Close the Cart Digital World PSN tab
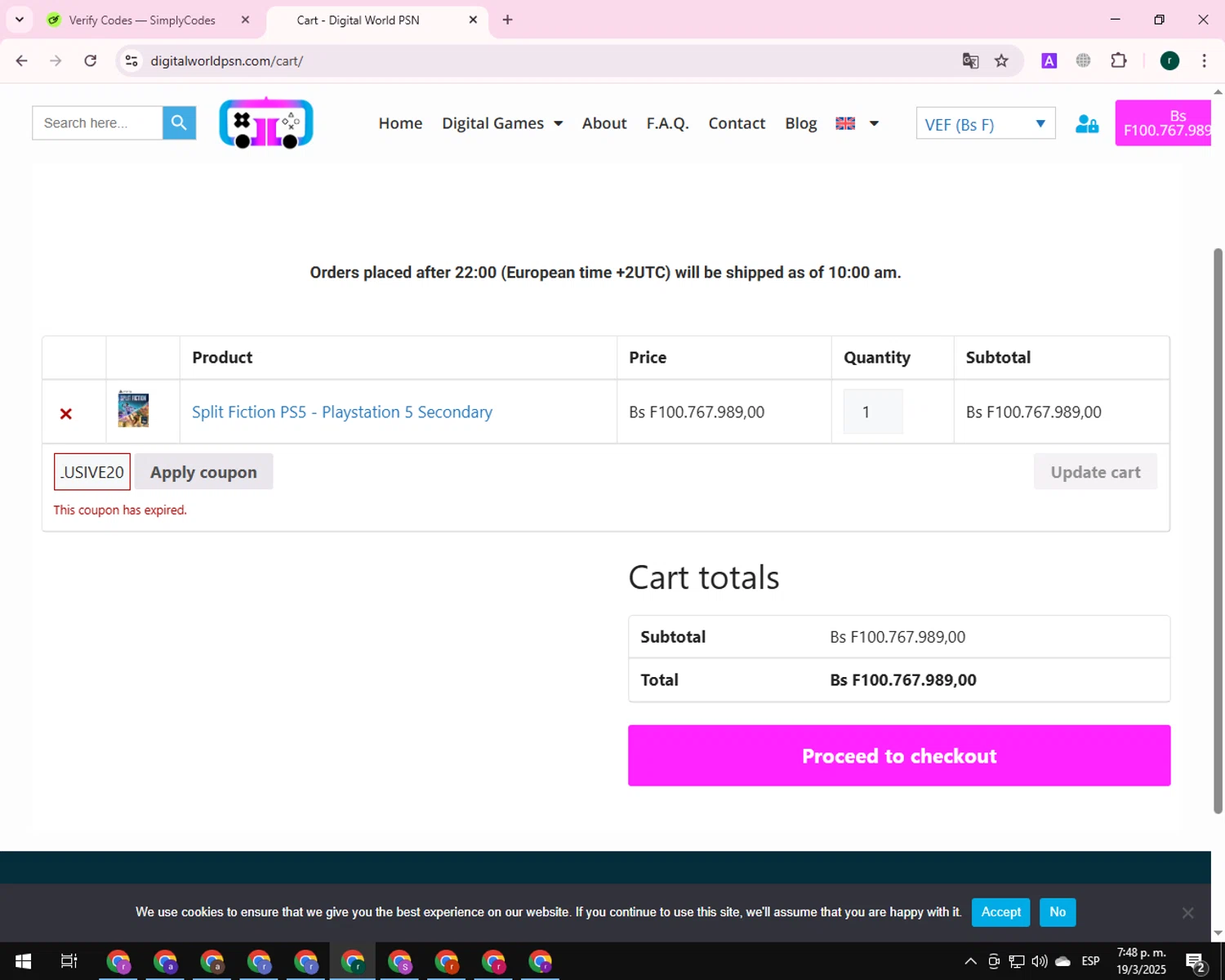Screen dimensions: 1225x980 click(x=473, y=20)
